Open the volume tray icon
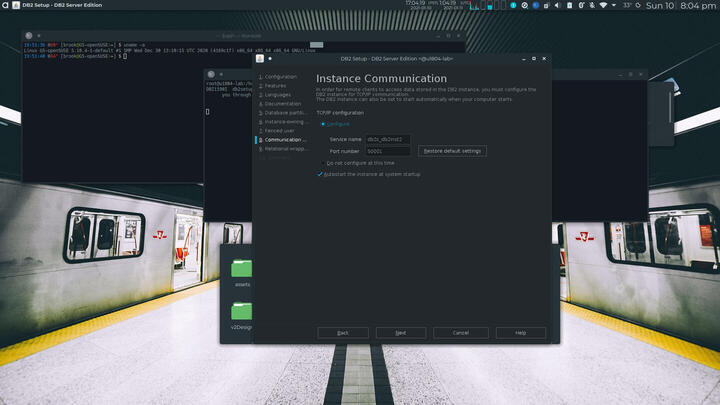 [557, 6]
